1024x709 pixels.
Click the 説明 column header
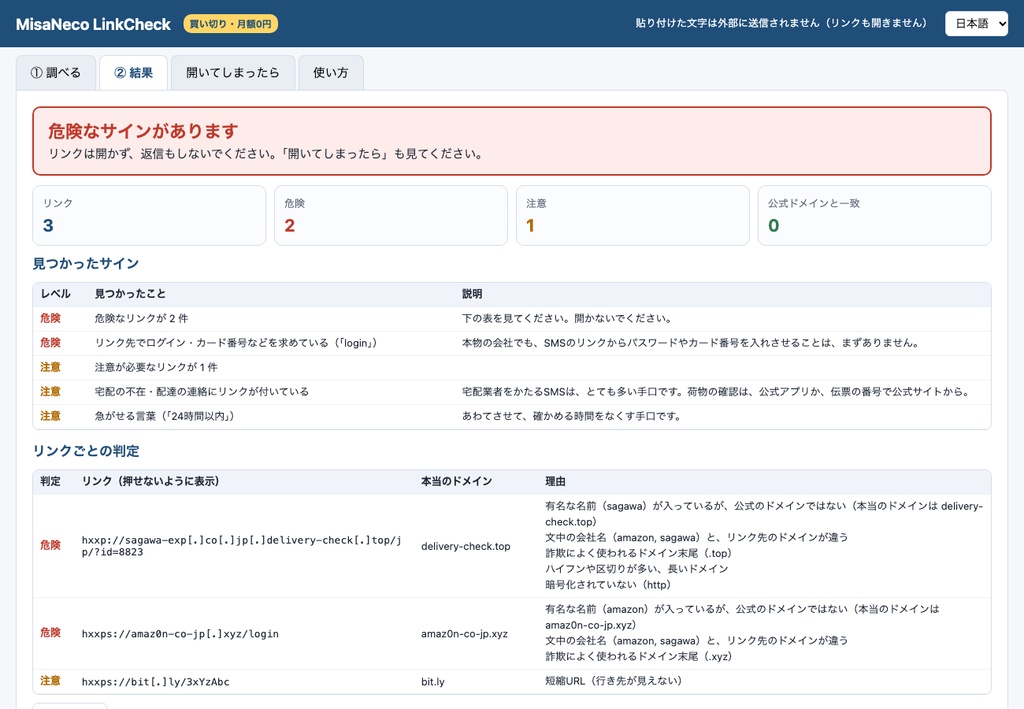[472, 294]
